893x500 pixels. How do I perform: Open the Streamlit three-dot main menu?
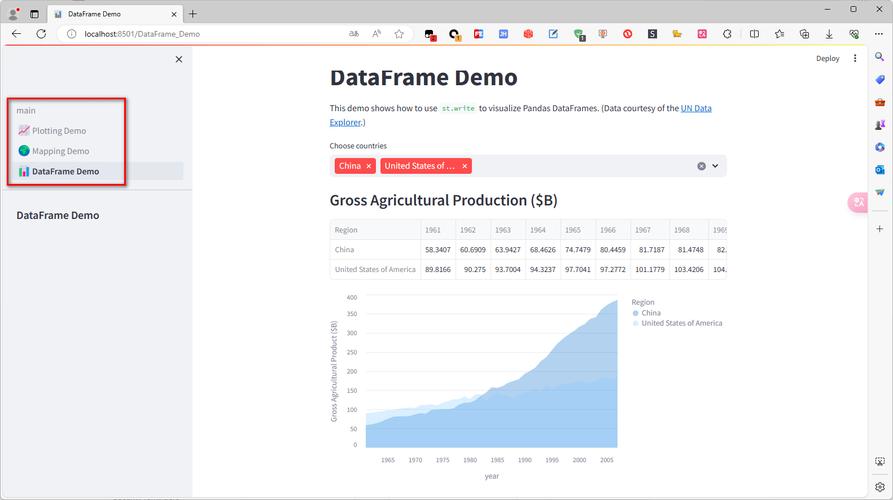855,59
